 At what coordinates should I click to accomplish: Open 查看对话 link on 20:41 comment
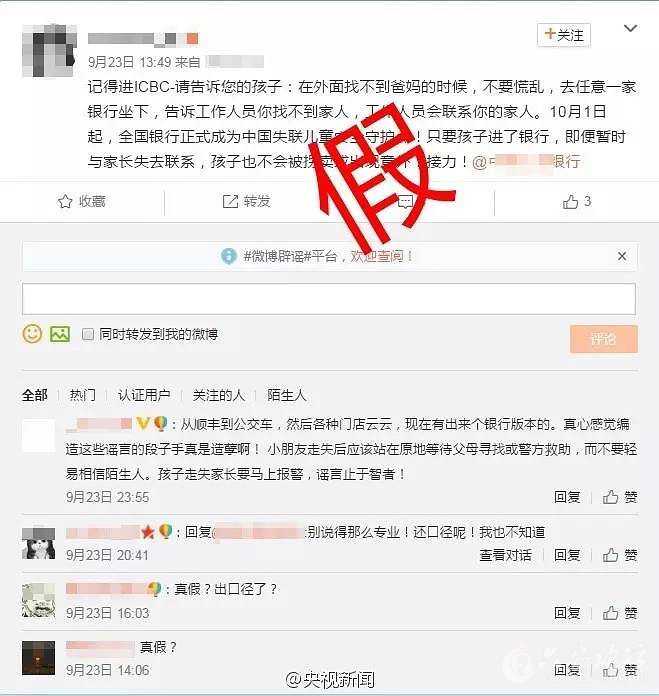point(505,555)
